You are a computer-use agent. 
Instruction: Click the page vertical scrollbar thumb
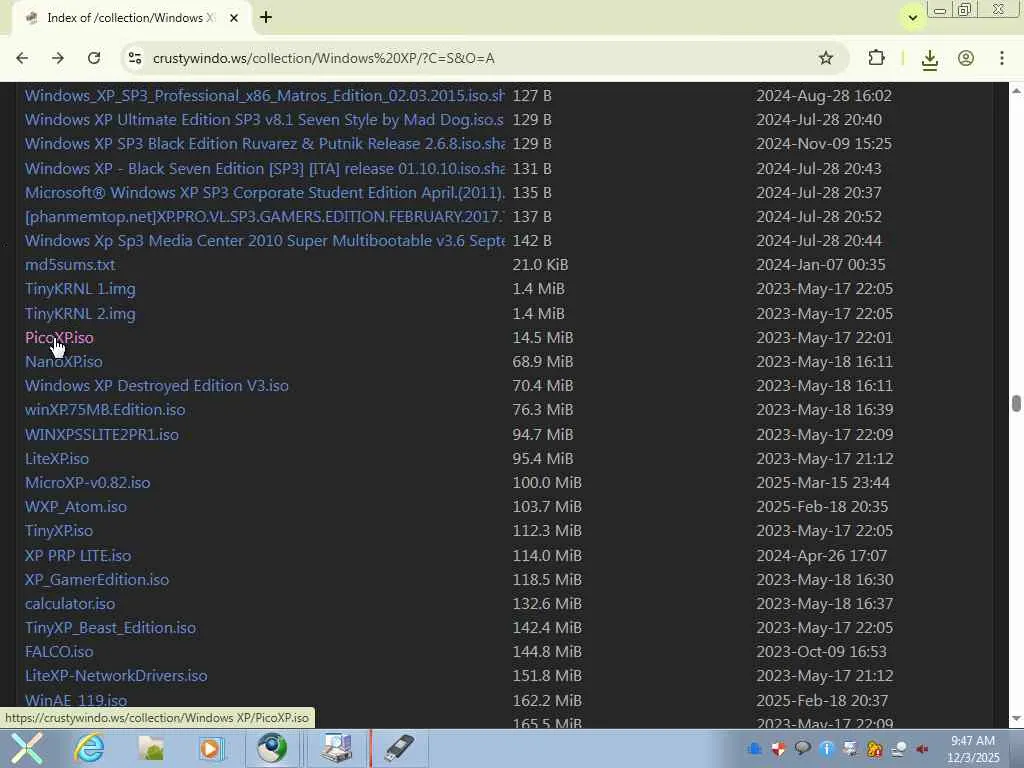click(x=1016, y=404)
